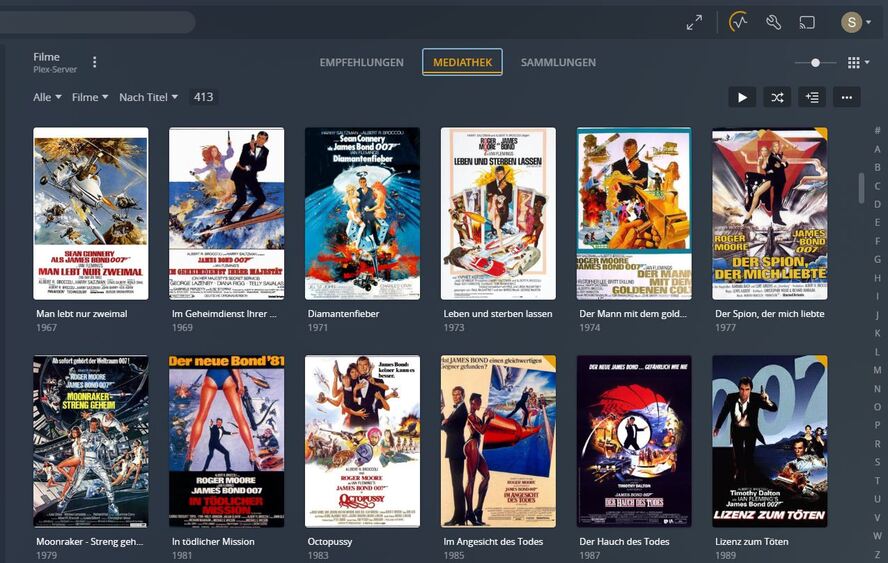Expand the Filme type dropdown
This screenshot has height=563, width=888.
click(x=89, y=97)
